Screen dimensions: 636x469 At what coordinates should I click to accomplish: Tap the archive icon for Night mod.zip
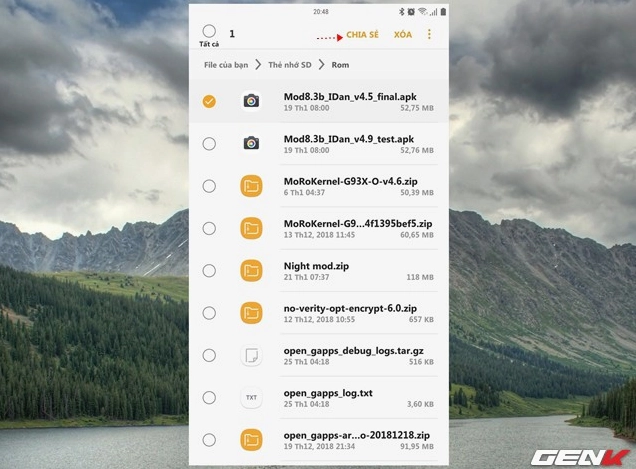point(251,271)
